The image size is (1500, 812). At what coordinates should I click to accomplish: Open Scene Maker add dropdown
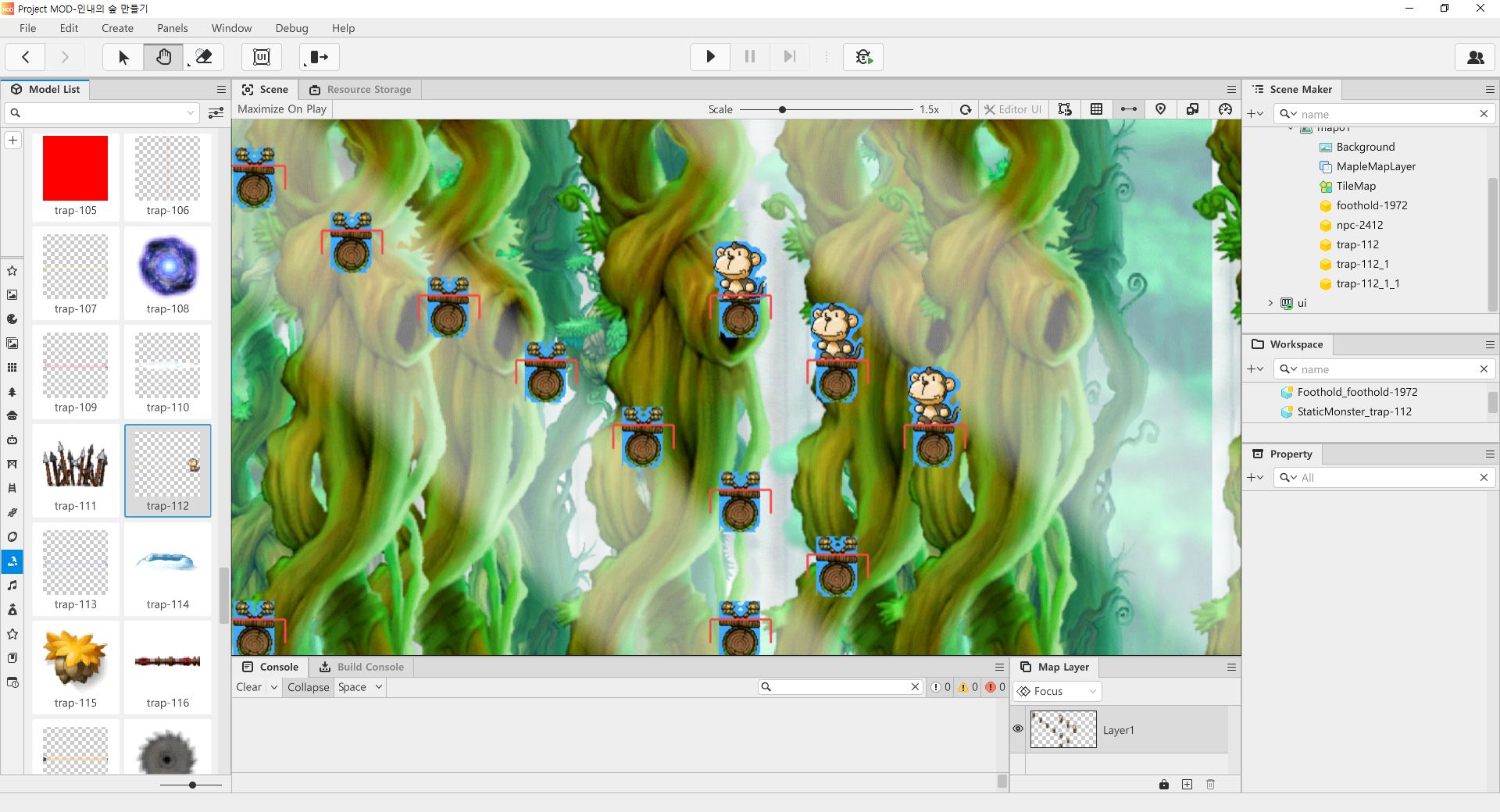click(1255, 114)
